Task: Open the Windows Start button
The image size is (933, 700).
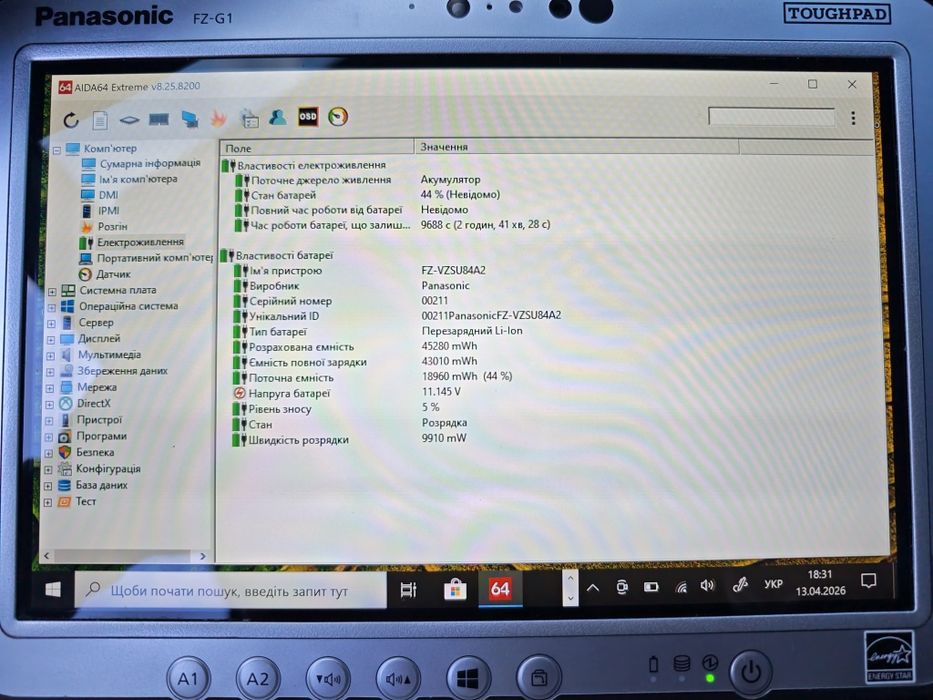Action: click(x=53, y=590)
